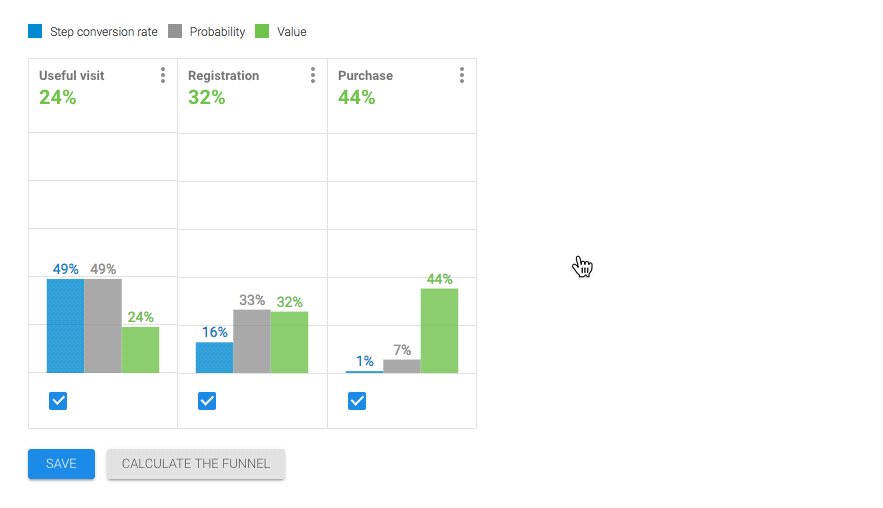This screenshot has width=883, height=508.
Task: Select the 24% green bar in Useful visit
Action: [x=140, y=350]
